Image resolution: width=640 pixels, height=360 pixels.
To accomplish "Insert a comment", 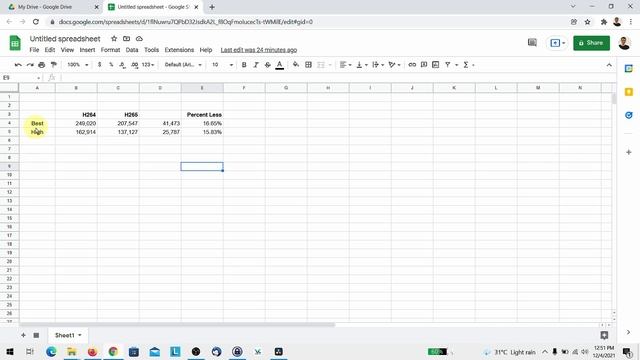I will click(424, 65).
